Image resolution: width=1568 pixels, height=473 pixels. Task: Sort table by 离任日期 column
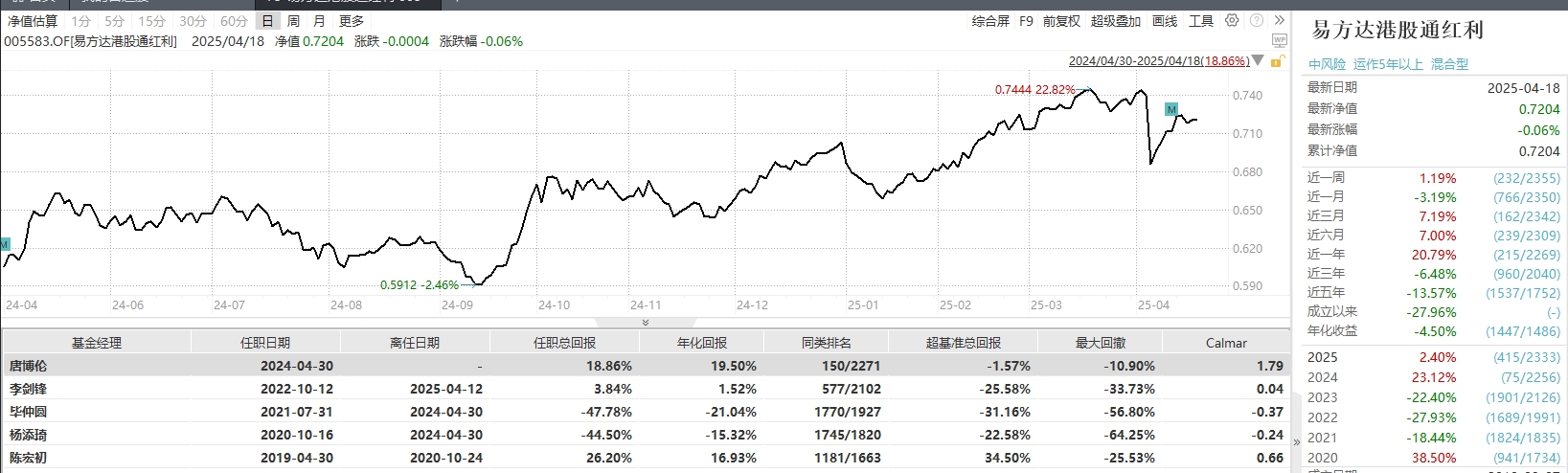(415, 343)
